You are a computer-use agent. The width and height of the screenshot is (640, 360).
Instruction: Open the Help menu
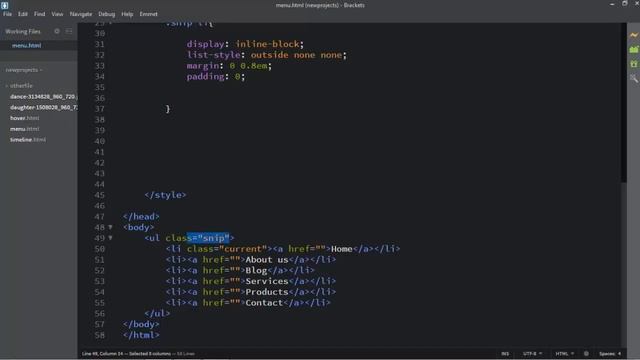[127, 14]
